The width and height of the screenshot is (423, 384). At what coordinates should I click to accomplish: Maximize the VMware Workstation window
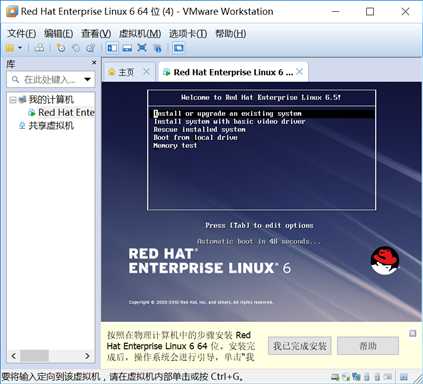(370, 12)
